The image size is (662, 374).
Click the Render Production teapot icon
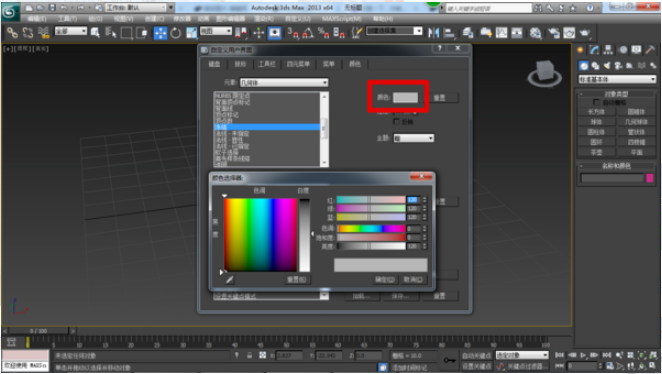[585, 33]
